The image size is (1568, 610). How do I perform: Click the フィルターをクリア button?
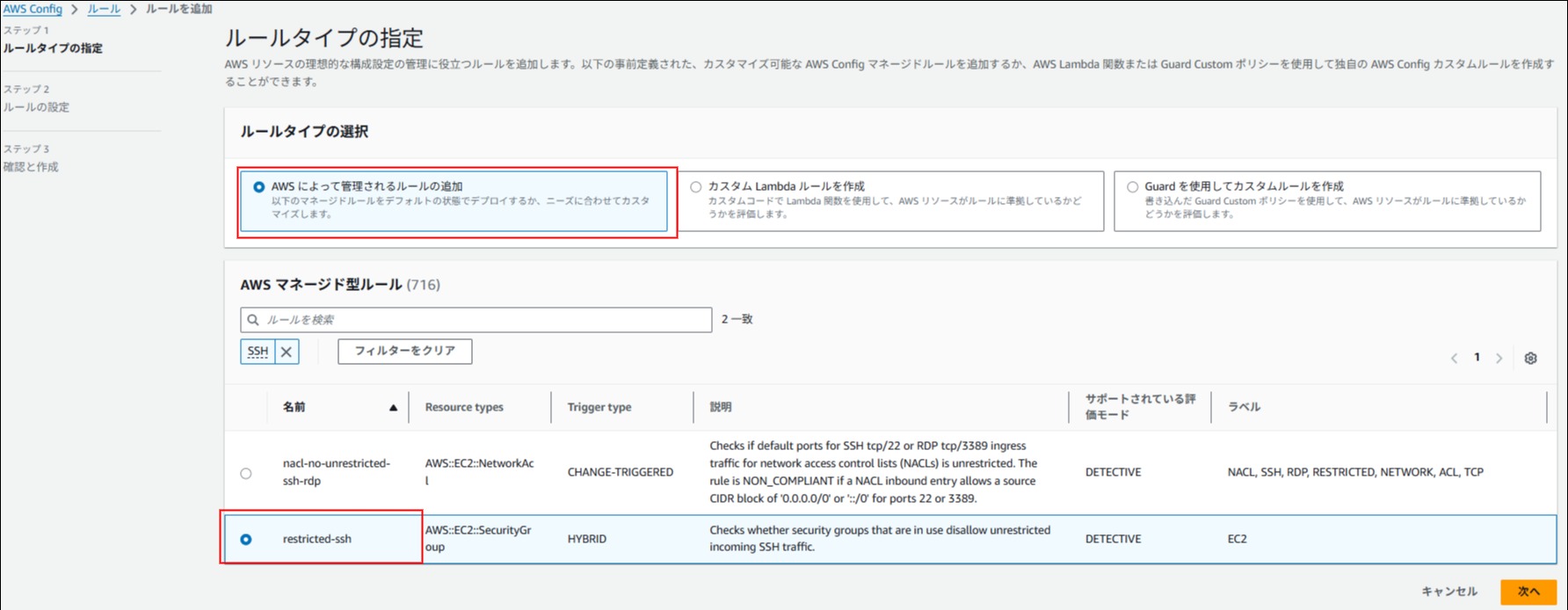coord(404,352)
